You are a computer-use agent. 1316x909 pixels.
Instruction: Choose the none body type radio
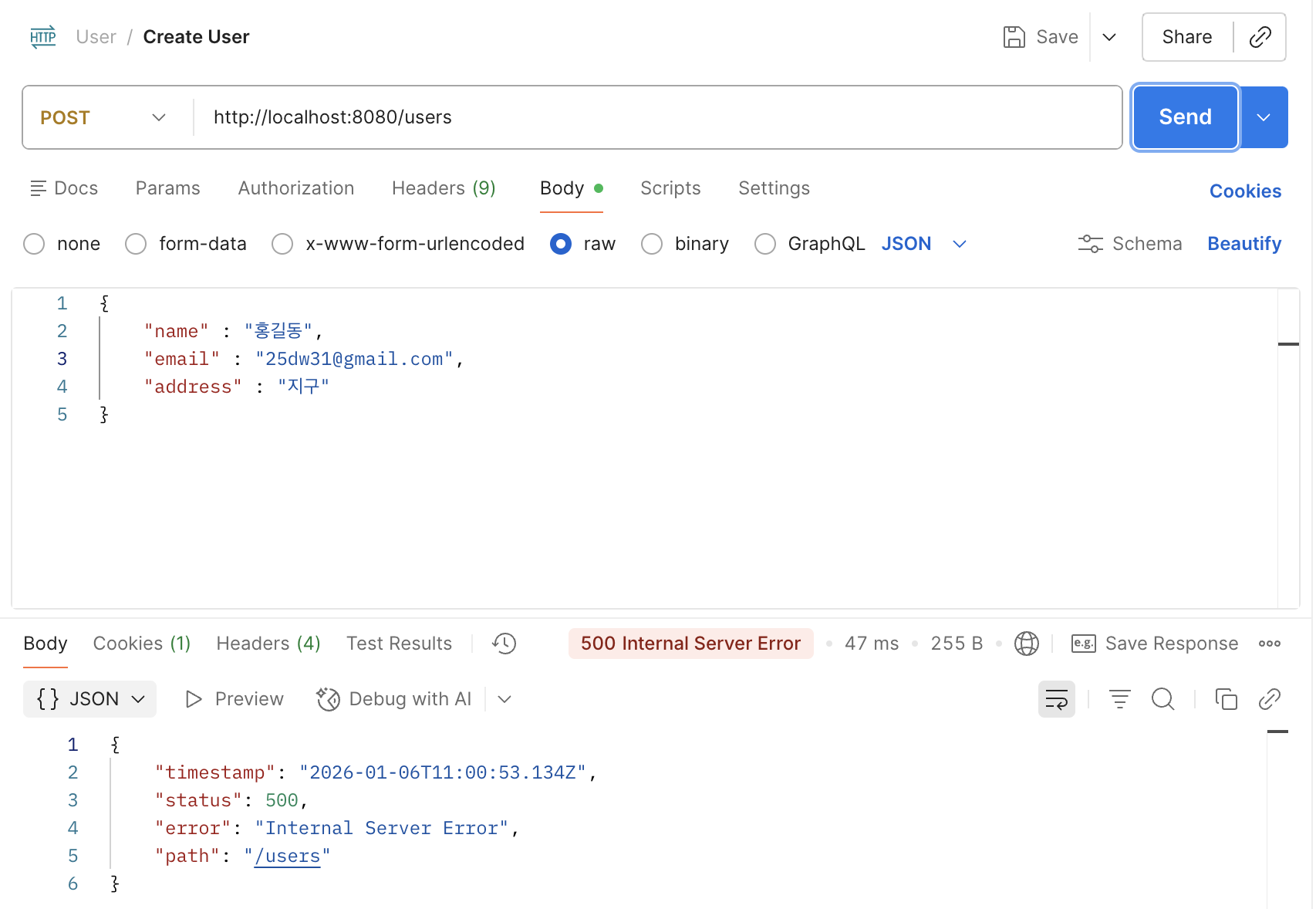[x=35, y=244]
